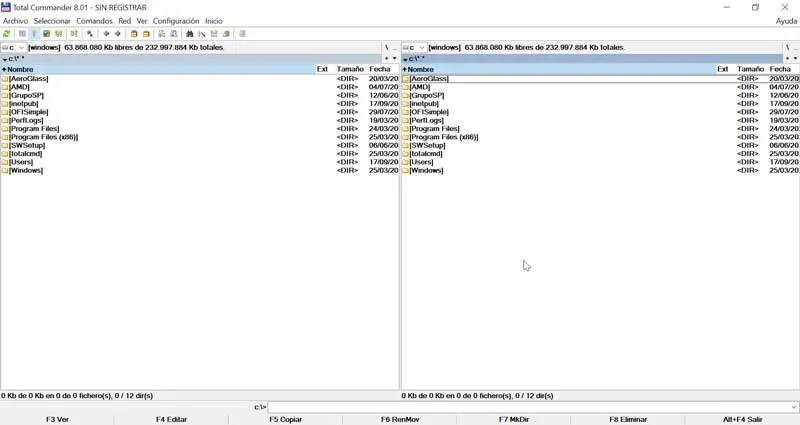The height and width of the screenshot is (425, 800).
Task: Expand the command line history dropdown
Action: point(794,407)
